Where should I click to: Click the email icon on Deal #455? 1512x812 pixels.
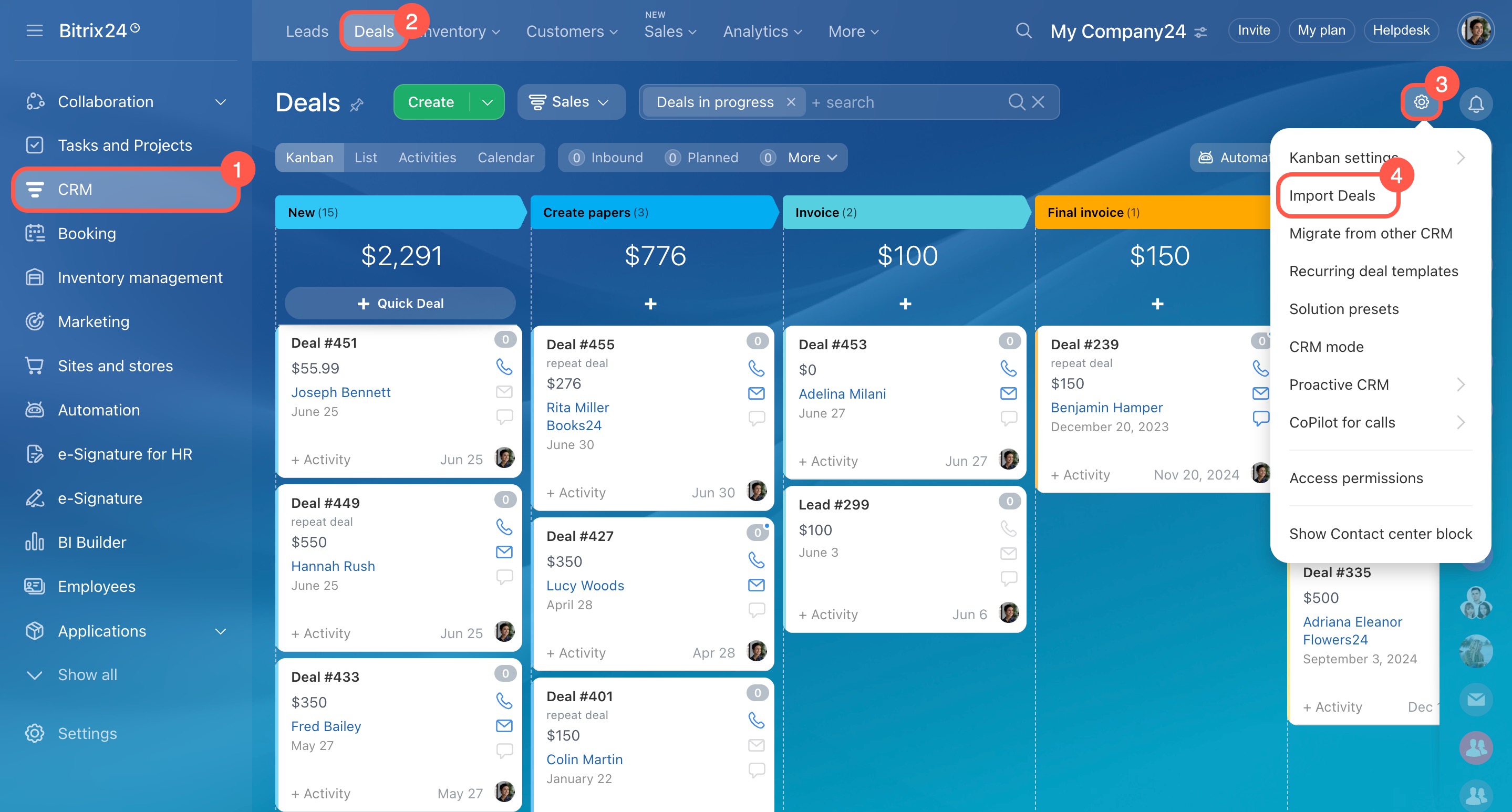[x=756, y=393]
